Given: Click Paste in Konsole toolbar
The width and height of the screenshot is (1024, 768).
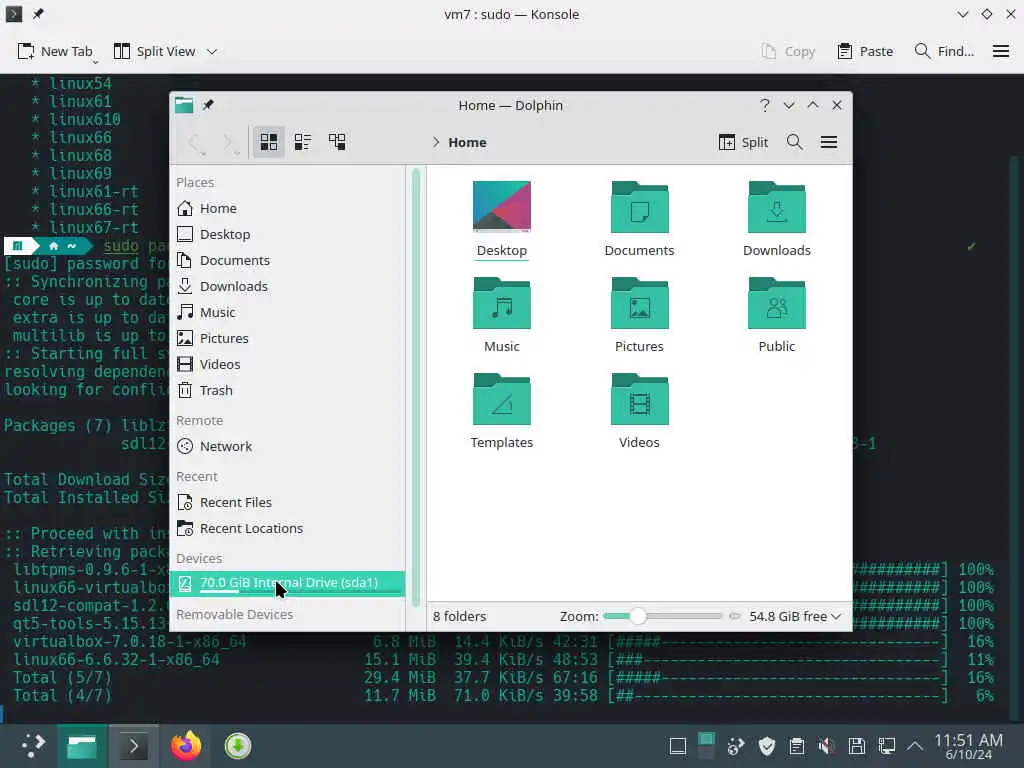Looking at the screenshot, I should pyautogui.click(x=865, y=52).
